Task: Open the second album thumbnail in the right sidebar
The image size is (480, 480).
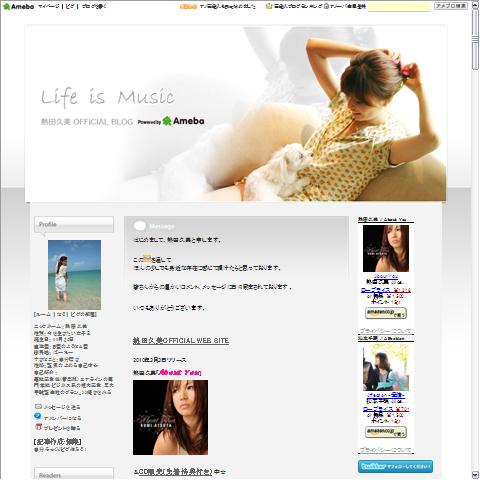Action: pos(386,367)
